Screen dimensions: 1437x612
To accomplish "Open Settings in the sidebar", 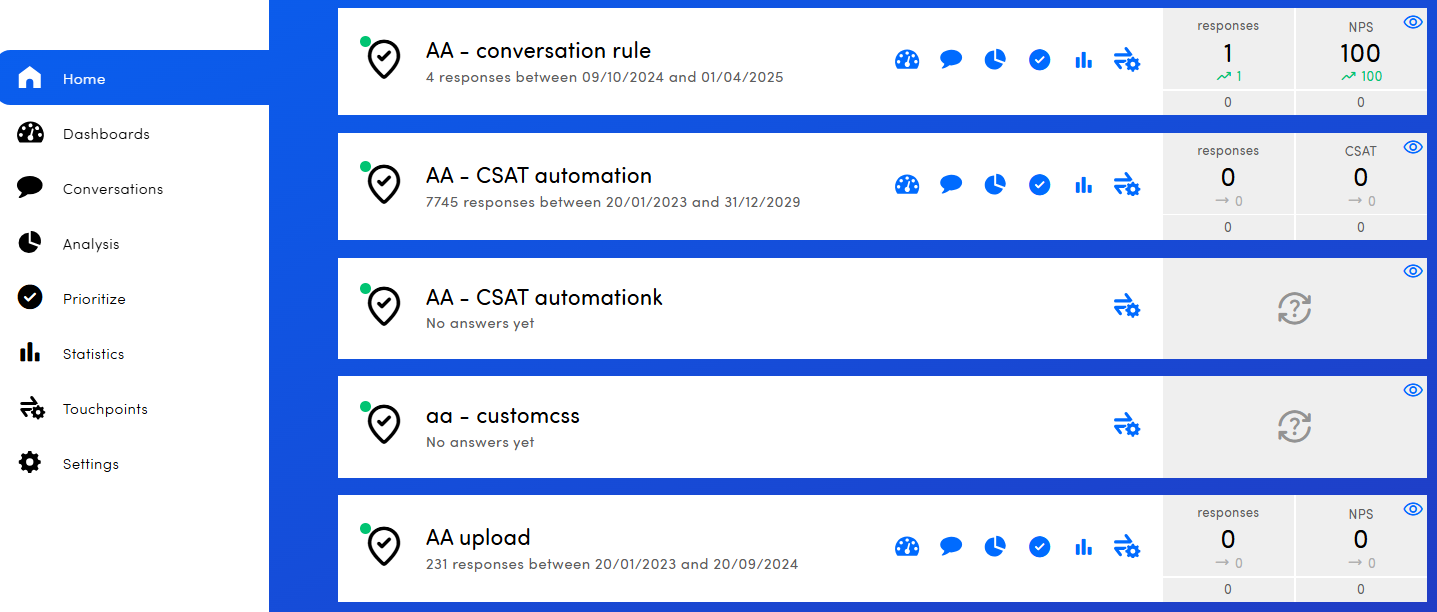I will [x=90, y=464].
